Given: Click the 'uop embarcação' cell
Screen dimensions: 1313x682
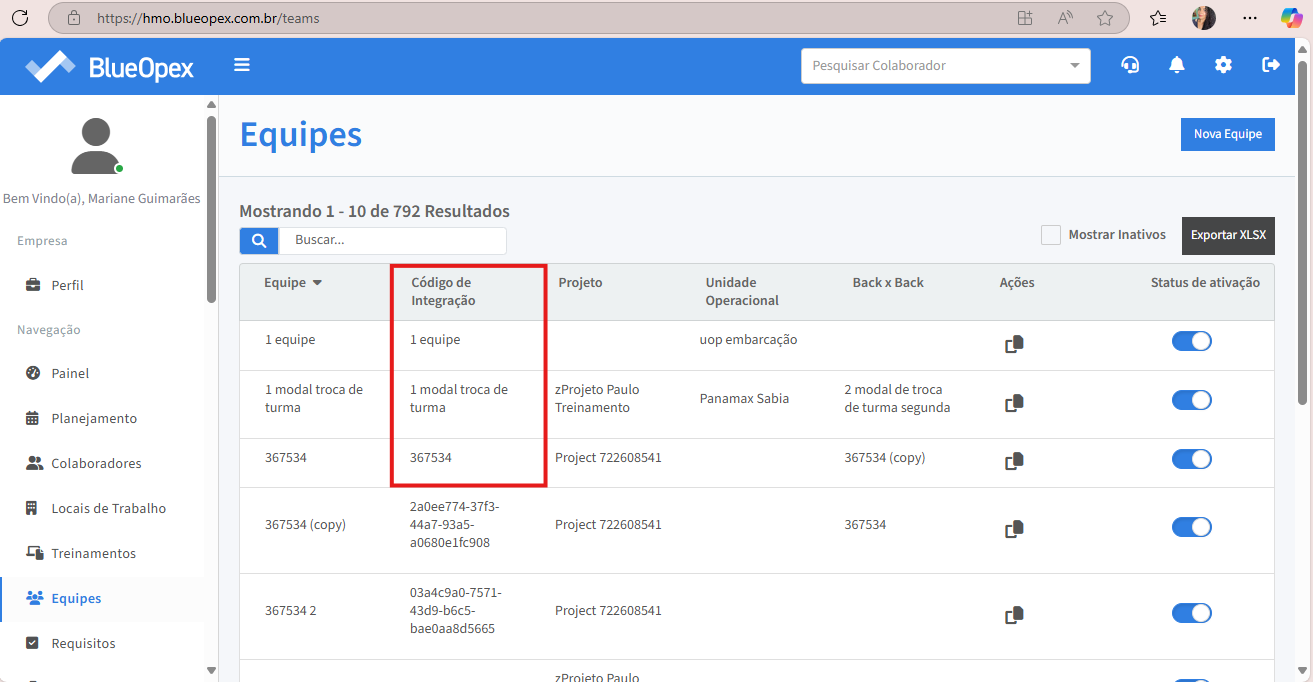Looking at the screenshot, I should pos(749,340).
